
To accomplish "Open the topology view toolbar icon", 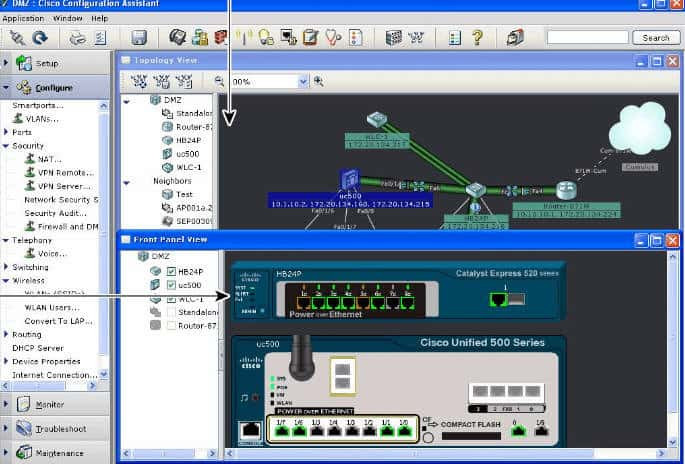I will tap(416, 38).
